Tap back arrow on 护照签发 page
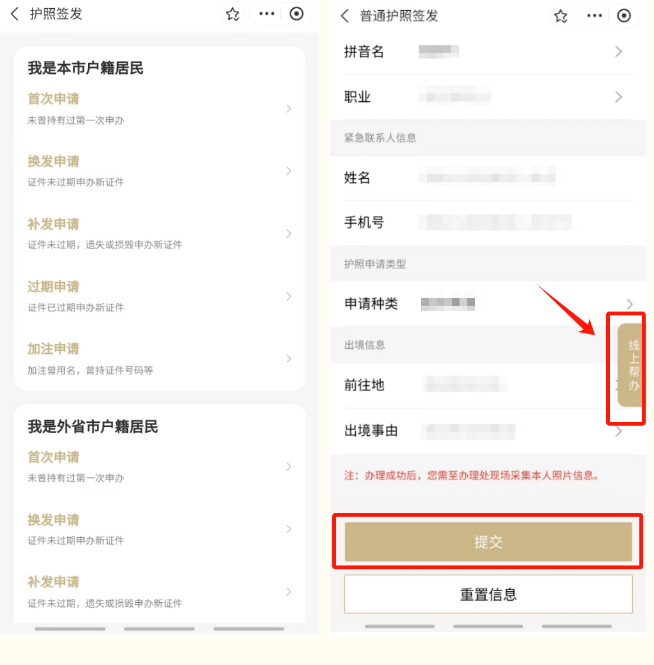This screenshot has height=665, width=654. click(15, 14)
